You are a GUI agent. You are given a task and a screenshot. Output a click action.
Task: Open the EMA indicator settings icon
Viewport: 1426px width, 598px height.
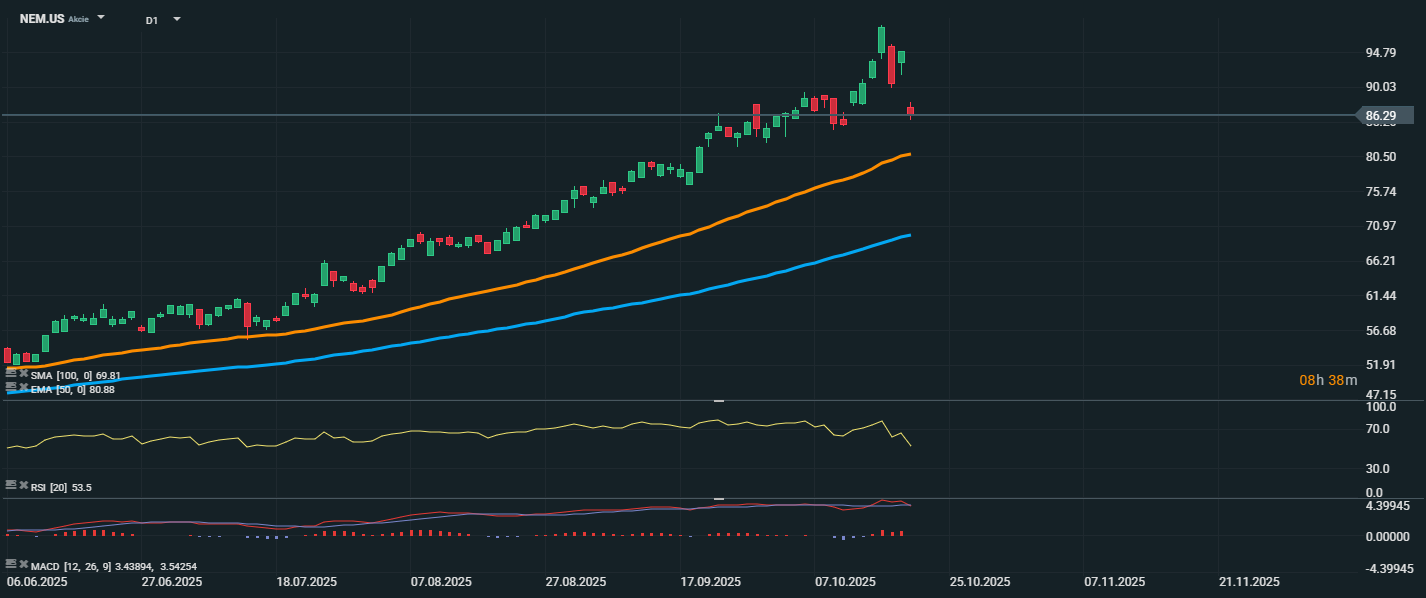point(11,387)
